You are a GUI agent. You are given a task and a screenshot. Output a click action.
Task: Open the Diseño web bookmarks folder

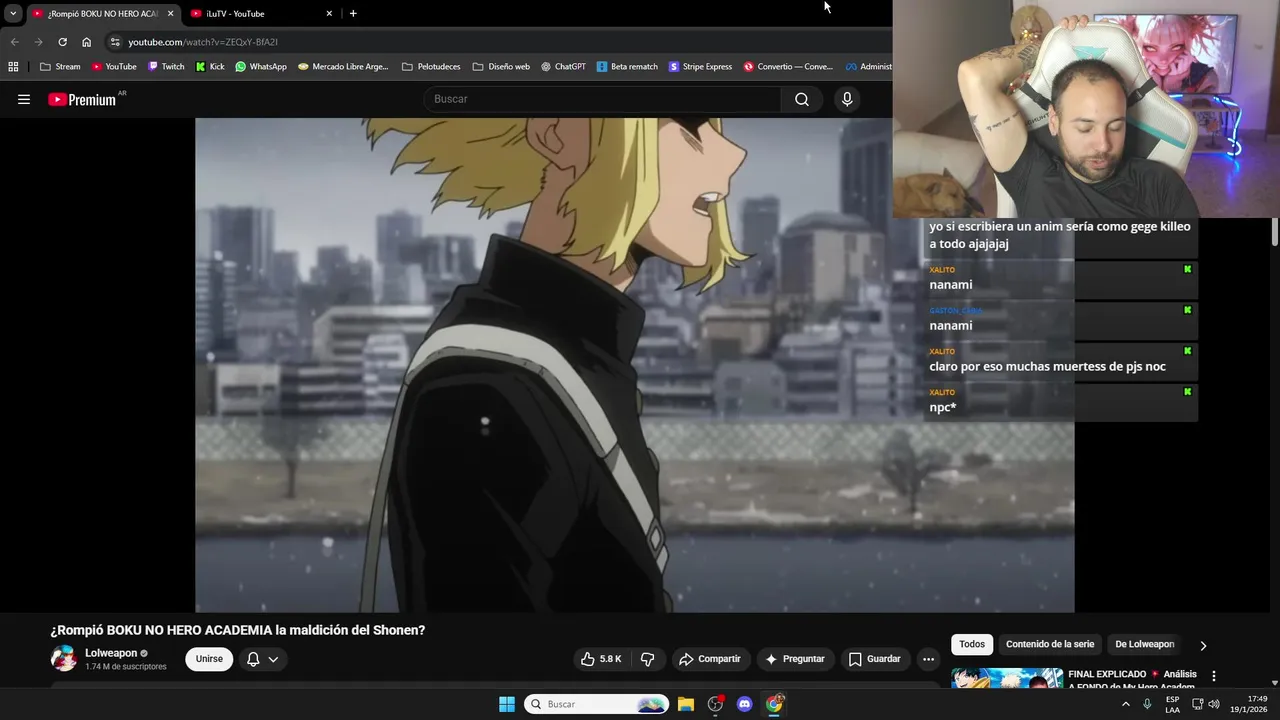(x=501, y=67)
